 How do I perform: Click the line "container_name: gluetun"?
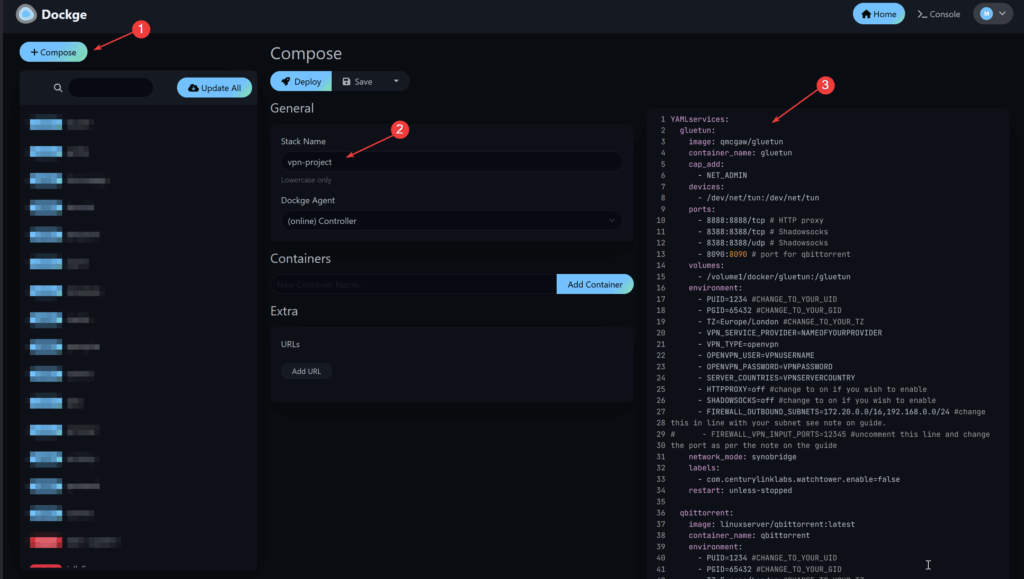tap(740, 153)
